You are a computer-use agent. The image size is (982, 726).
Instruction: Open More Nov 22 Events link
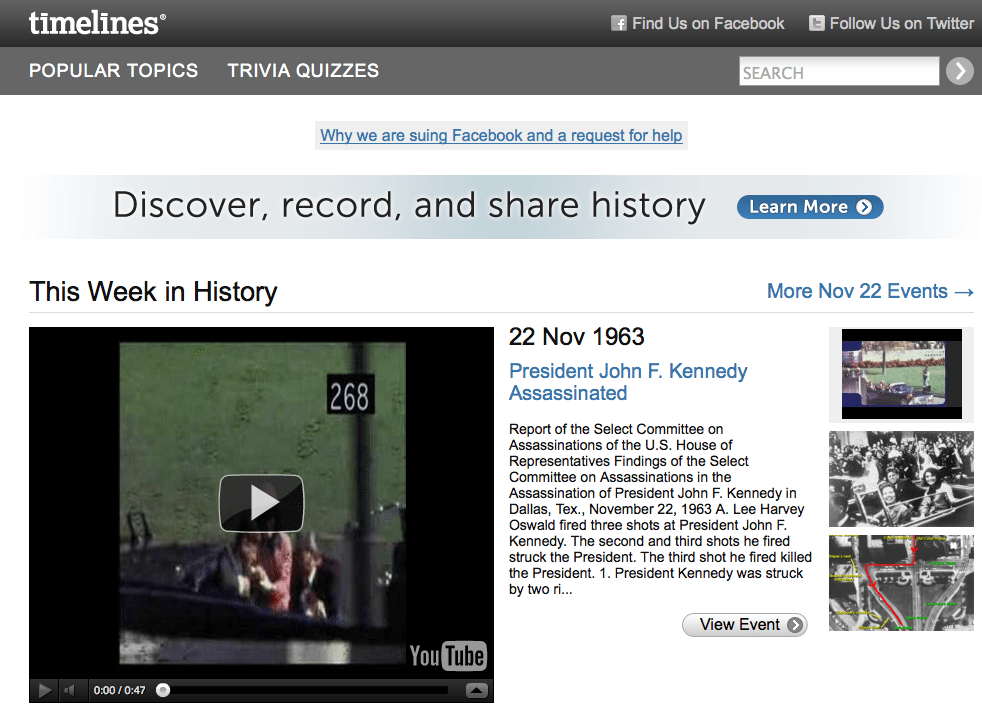(871, 291)
